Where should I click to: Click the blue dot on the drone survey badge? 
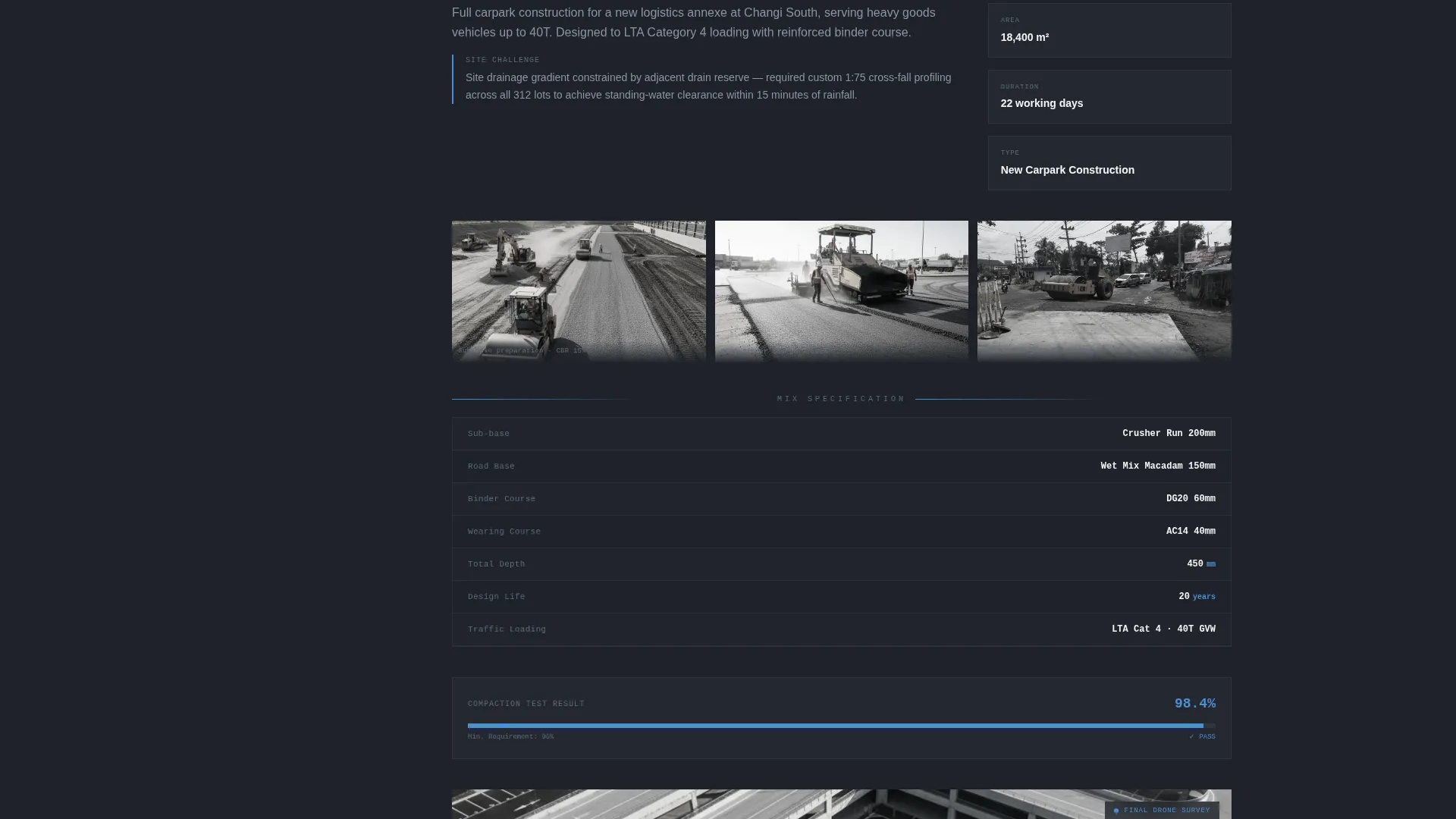pyautogui.click(x=1116, y=811)
